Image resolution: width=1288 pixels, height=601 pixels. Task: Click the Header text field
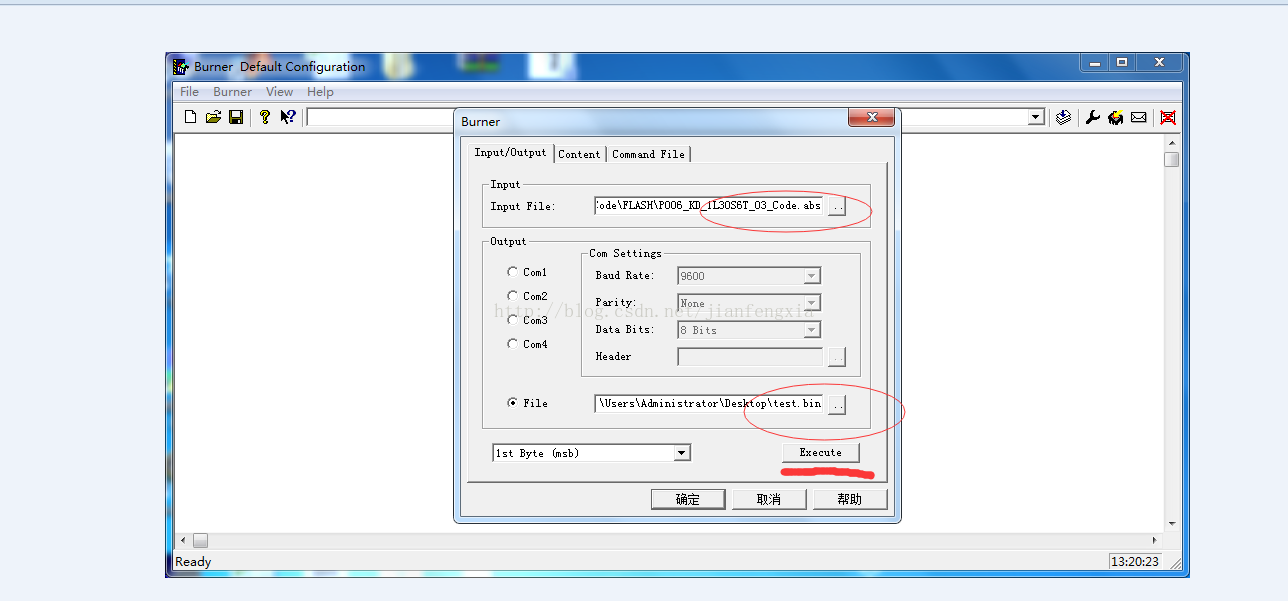point(750,357)
